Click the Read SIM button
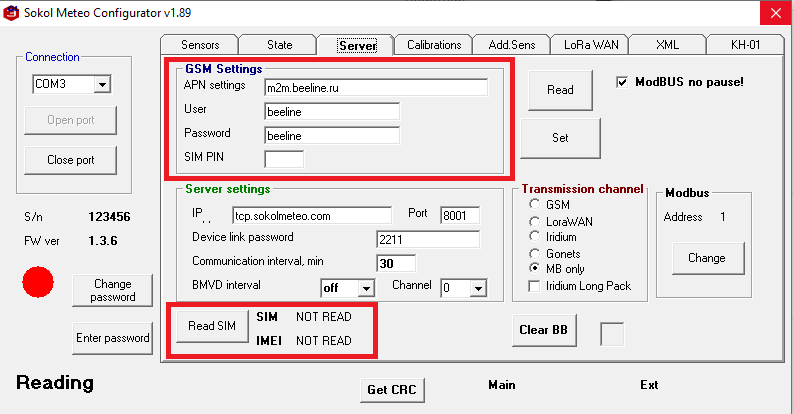 [212, 326]
